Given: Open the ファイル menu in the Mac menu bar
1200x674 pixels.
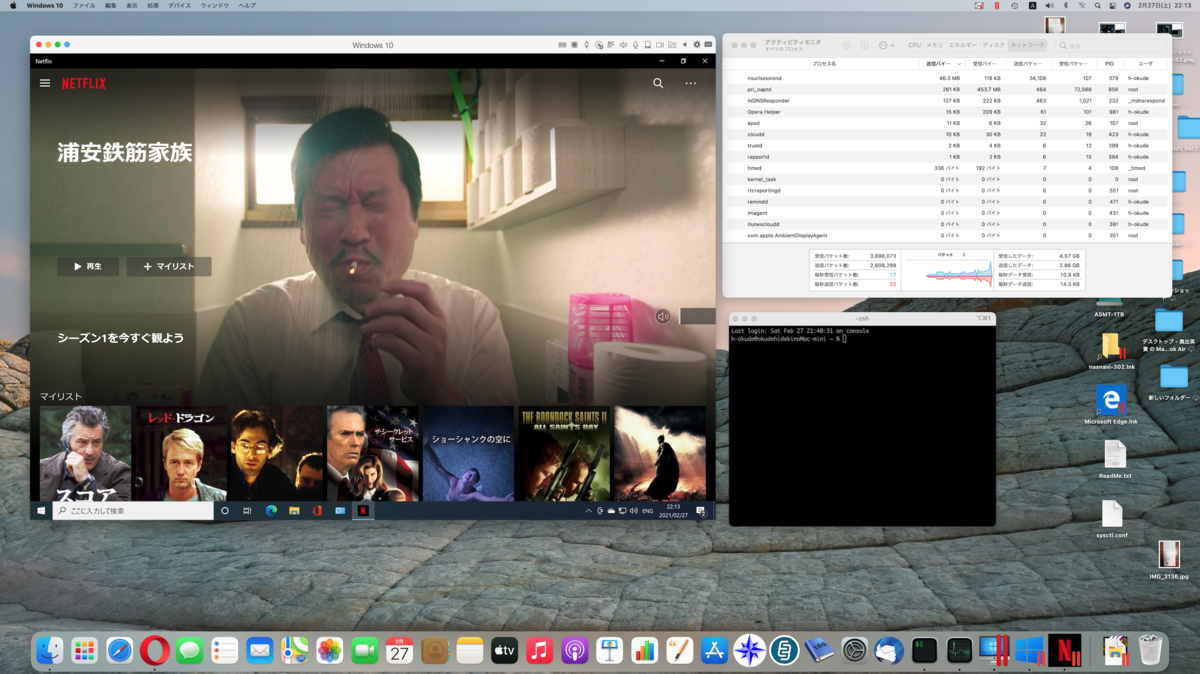Looking at the screenshot, I should (84, 5).
